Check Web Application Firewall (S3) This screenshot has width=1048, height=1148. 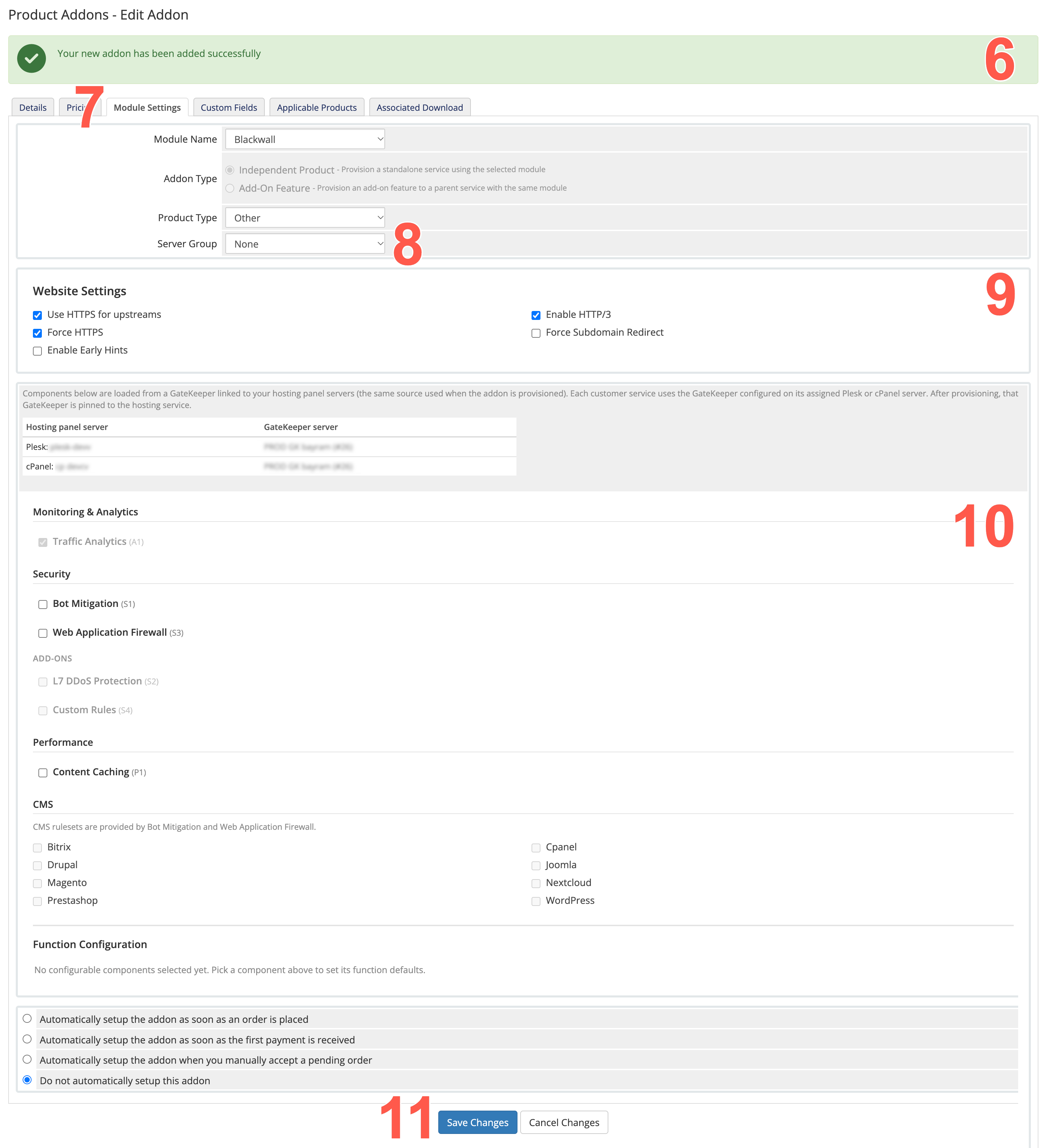43,633
